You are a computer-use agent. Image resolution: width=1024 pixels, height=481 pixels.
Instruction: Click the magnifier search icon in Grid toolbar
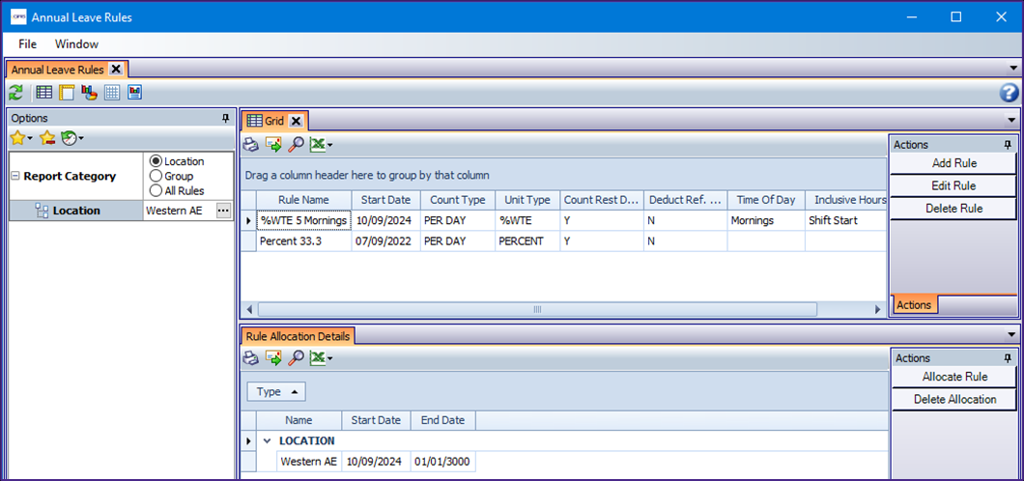pyautogui.click(x=296, y=145)
